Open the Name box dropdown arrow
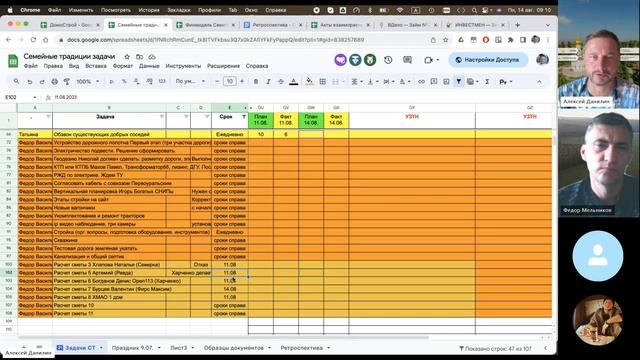This screenshot has height=360, width=640. tap(35, 97)
